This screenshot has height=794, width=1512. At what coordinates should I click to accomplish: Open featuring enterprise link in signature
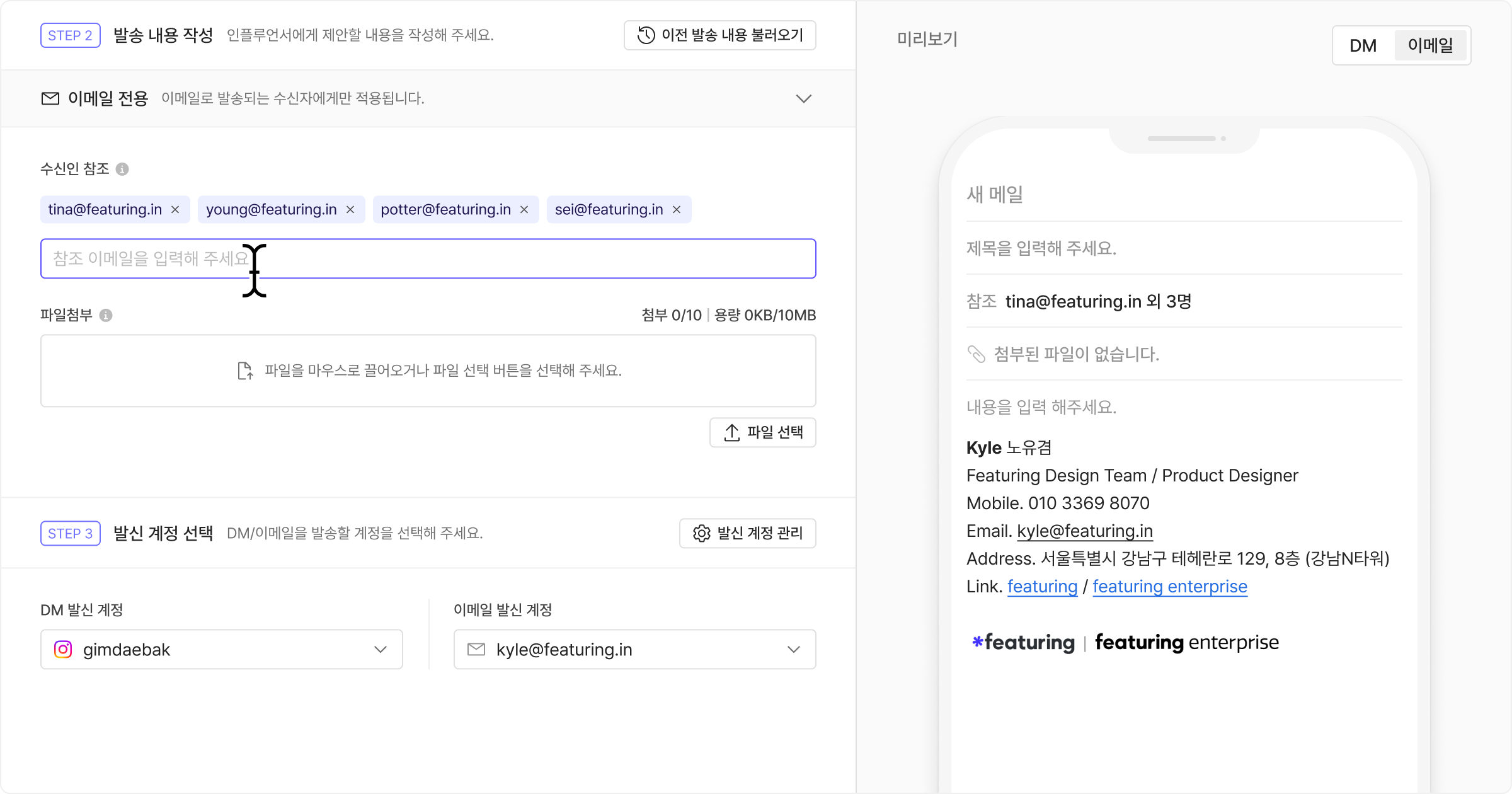click(1170, 587)
